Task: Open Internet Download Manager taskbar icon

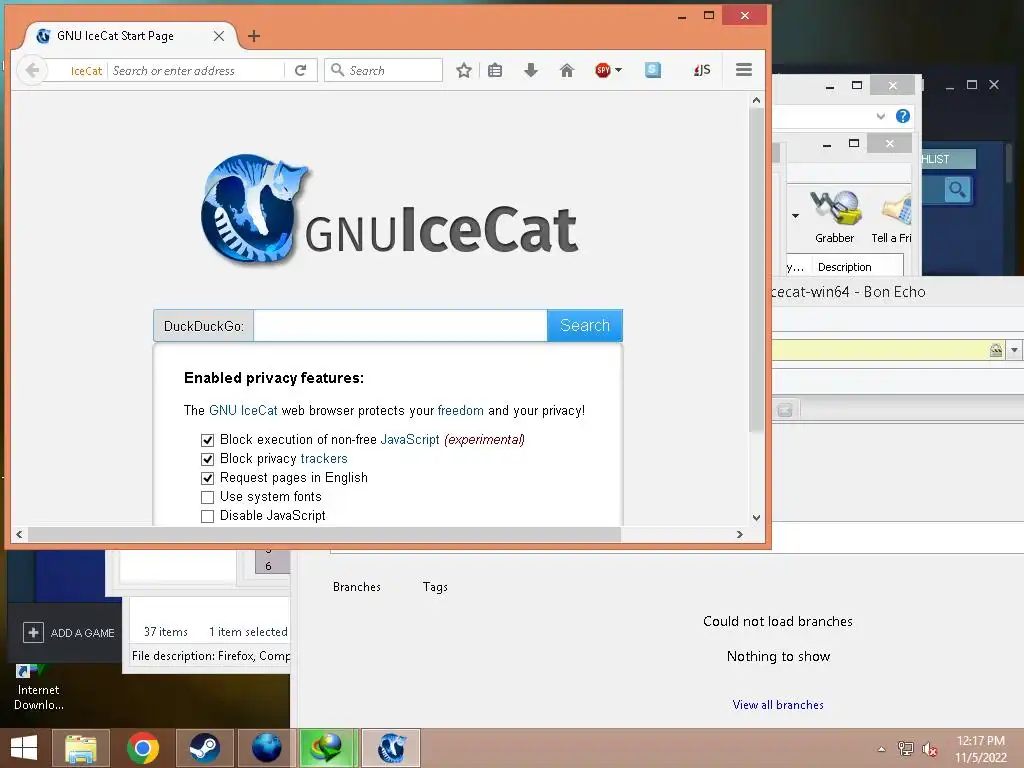Action: (x=328, y=748)
